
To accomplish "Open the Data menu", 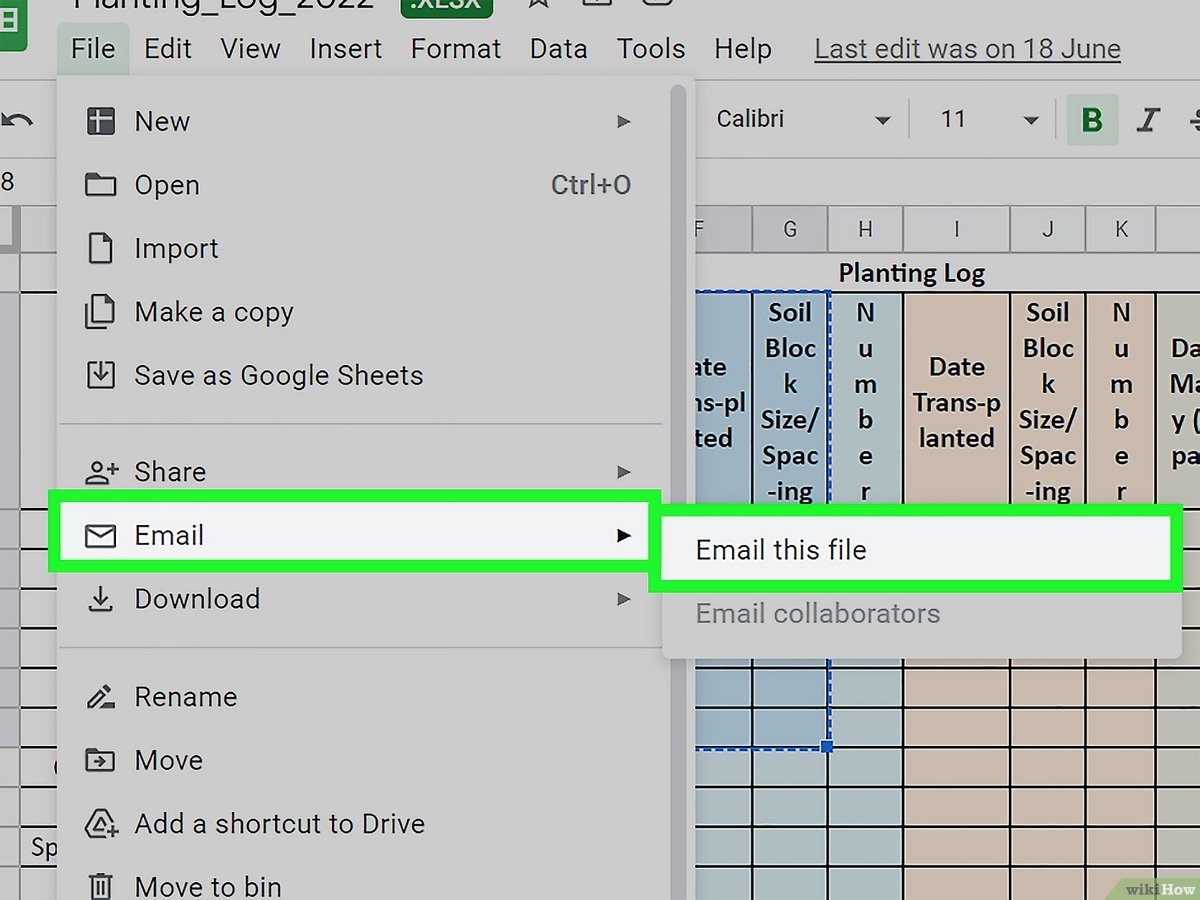I will coord(558,49).
